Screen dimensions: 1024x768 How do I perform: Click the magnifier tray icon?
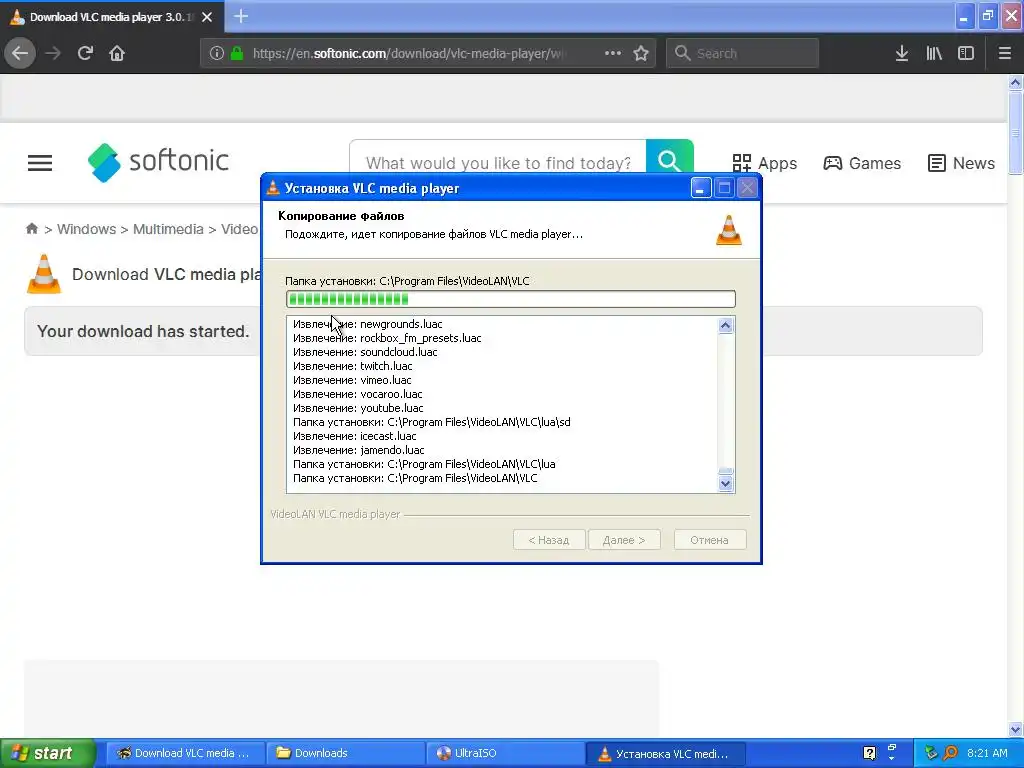tap(950, 754)
